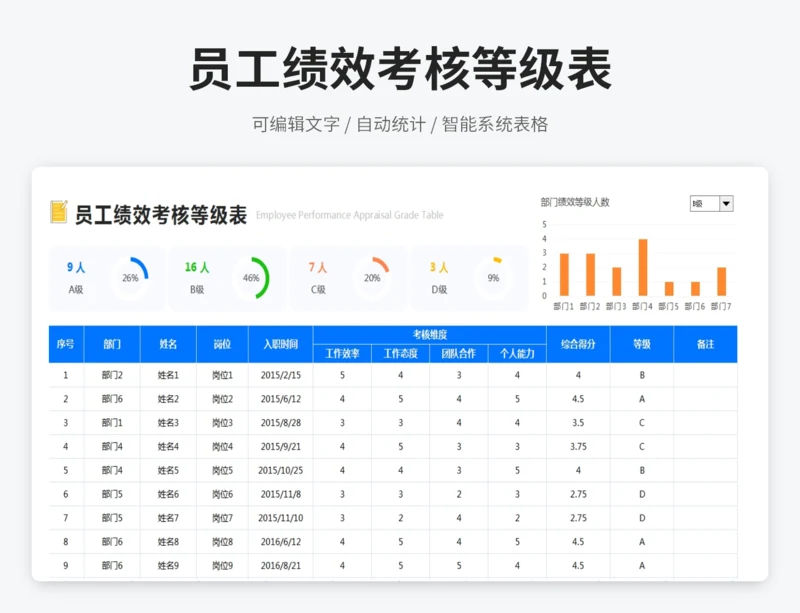Click the name cell 姓名7
Viewport: 800px width, 613px height.
[x=168, y=518]
